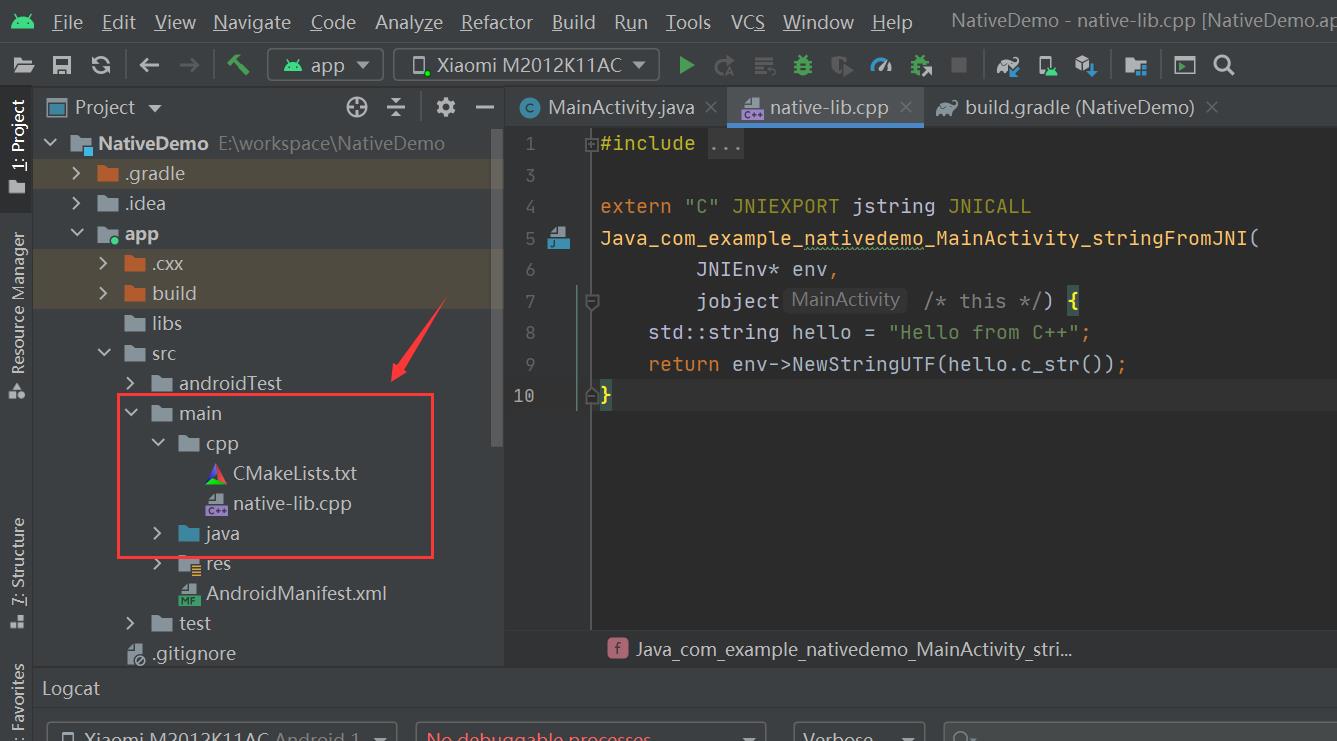Click the Stop square icon
The image size is (1337, 741).
click(x=959, y=65)
